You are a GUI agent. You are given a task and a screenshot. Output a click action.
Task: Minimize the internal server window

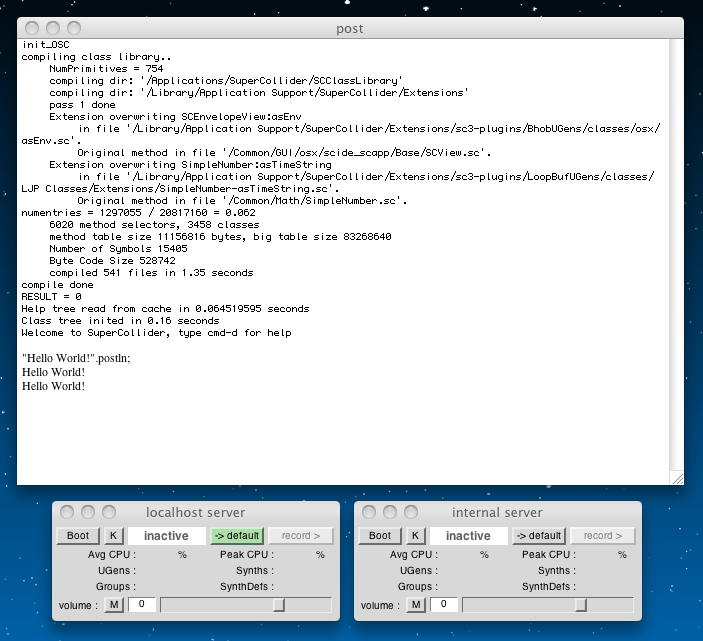coord(390,512)
